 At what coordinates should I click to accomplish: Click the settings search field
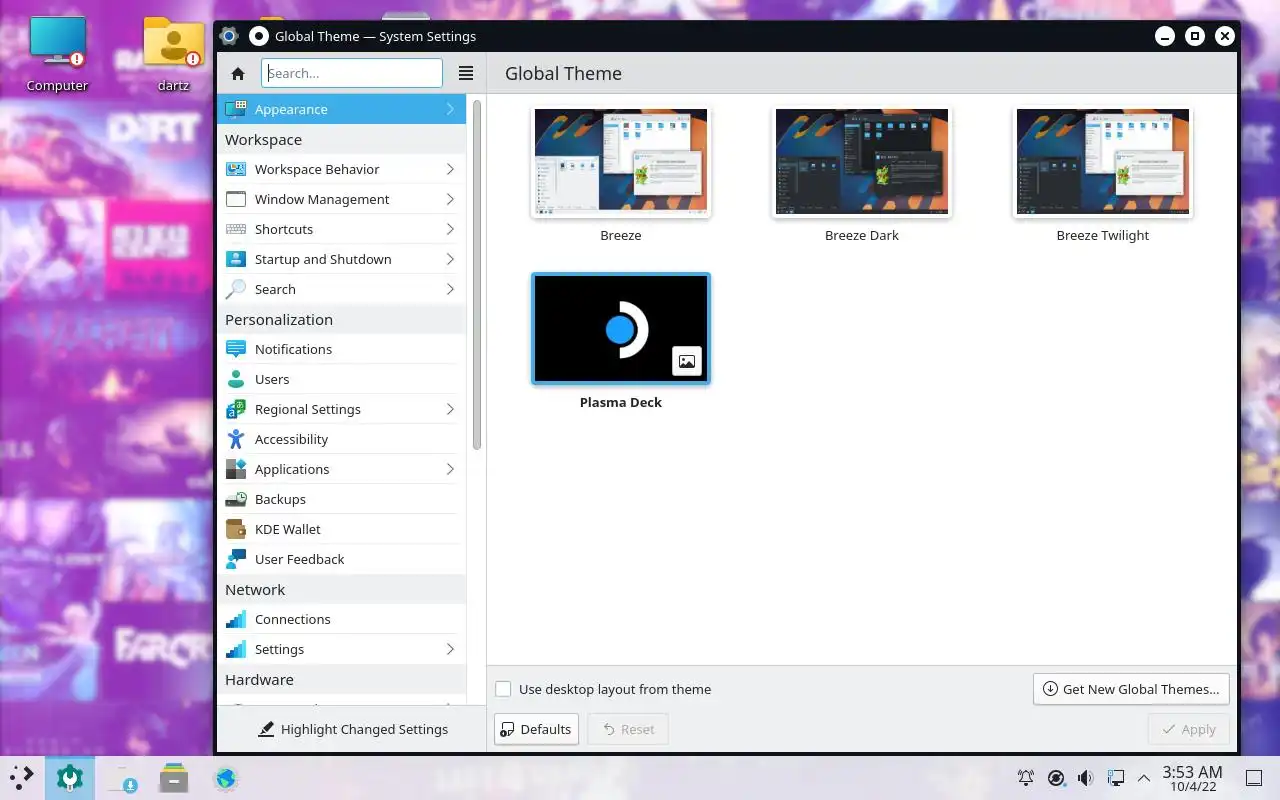(352, 73)
